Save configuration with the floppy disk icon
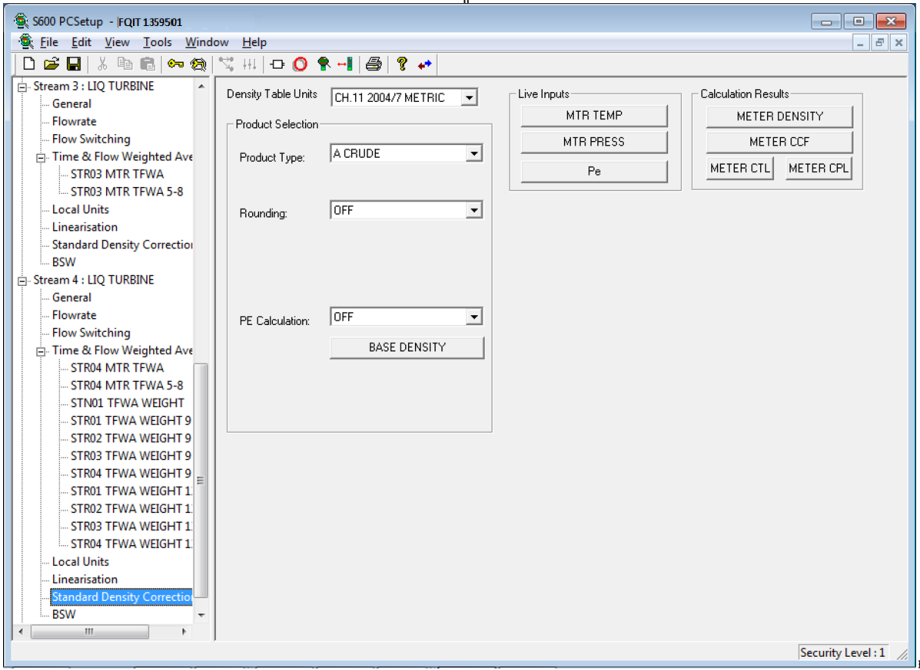 coord(73,64)
